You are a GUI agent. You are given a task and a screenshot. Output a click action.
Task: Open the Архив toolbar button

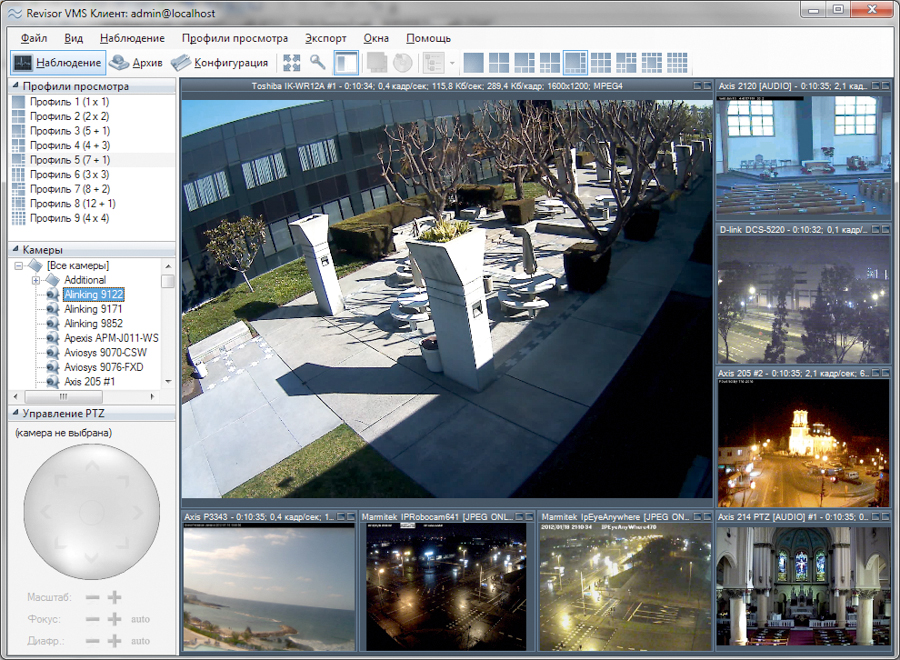tap(136, 63)
